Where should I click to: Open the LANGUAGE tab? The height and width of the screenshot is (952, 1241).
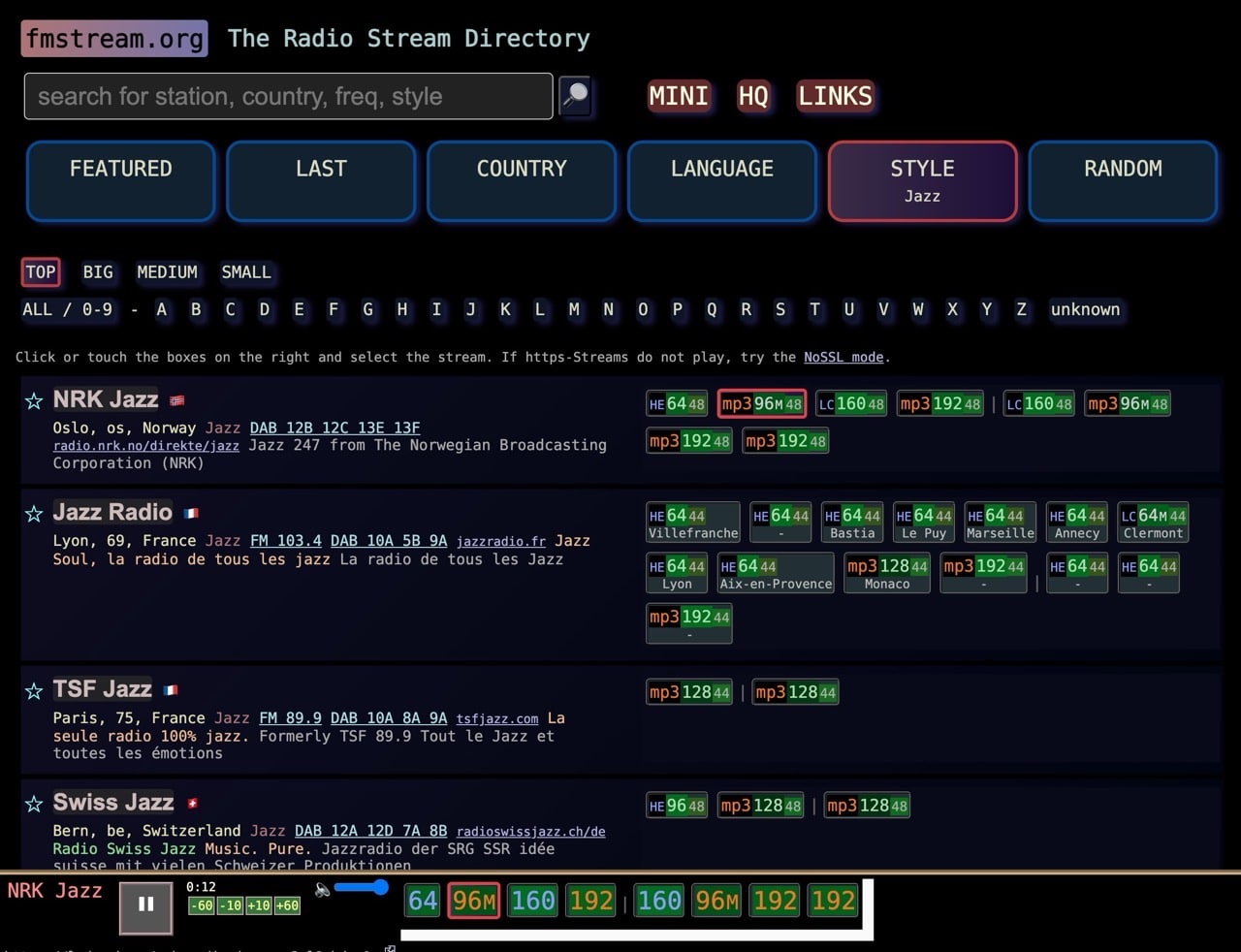[x=722, y=181]
